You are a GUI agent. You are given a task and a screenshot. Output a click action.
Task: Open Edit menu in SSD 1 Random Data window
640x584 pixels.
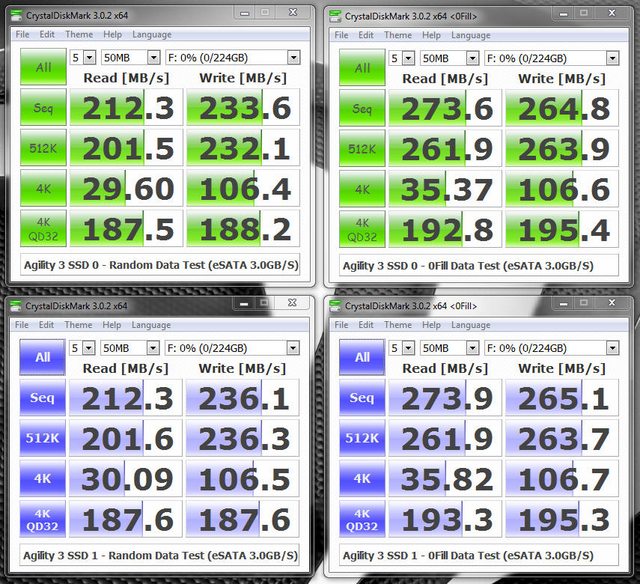[x=46, y=325]
